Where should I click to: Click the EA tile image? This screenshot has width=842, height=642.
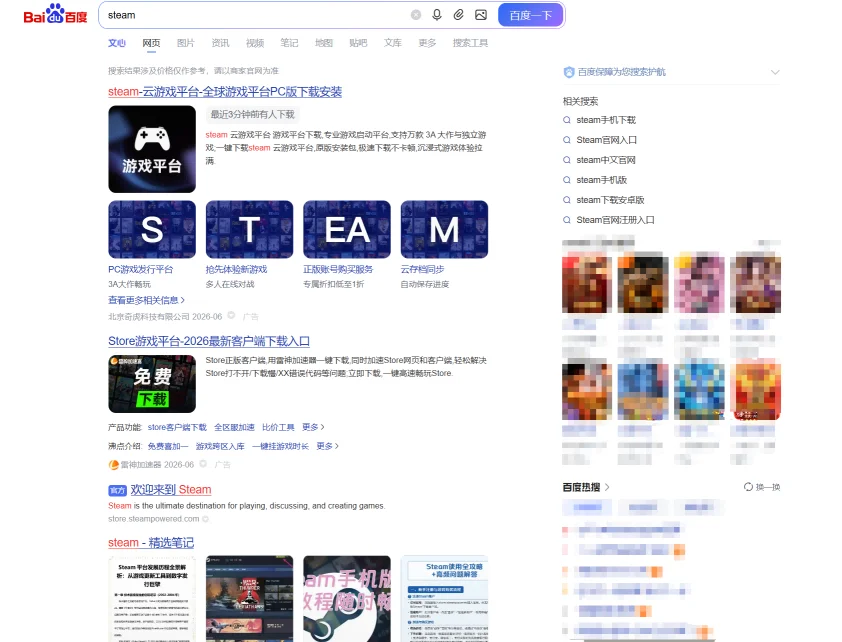coord(347,229)
